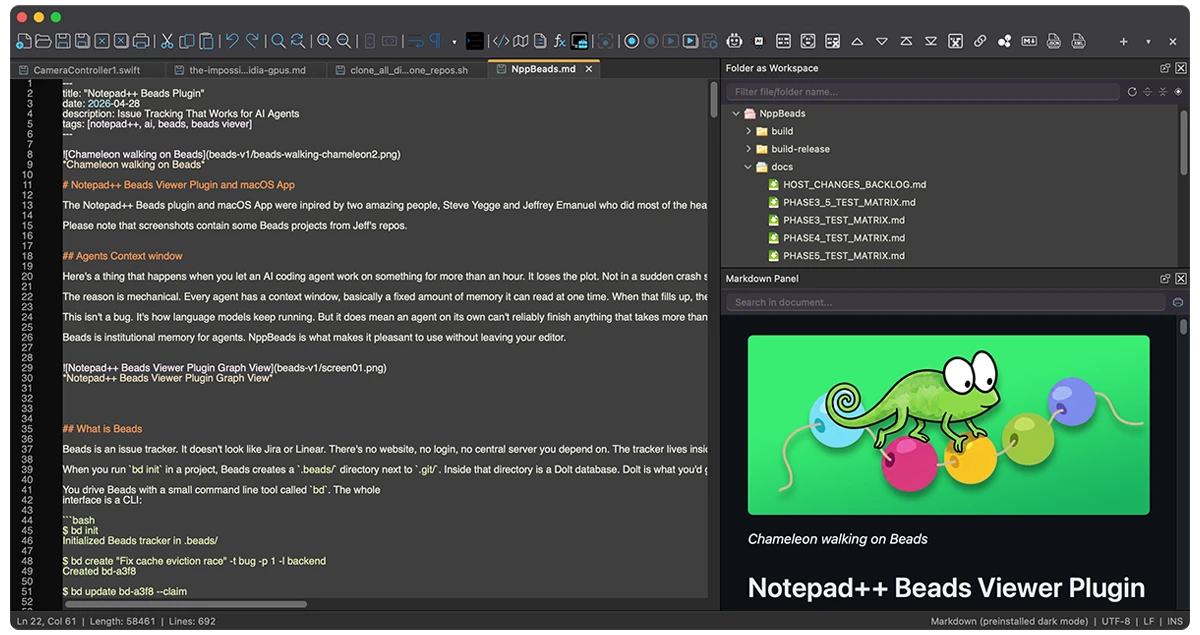Click the Zoom In toolbar icon
The height and width of the screenshot is (635, 1200).
324,41
